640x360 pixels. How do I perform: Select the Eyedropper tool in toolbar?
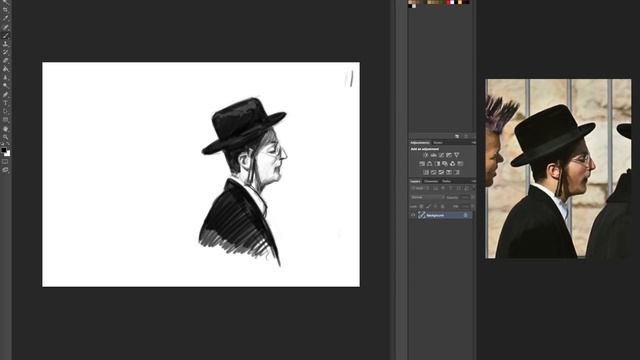[5, 18]
